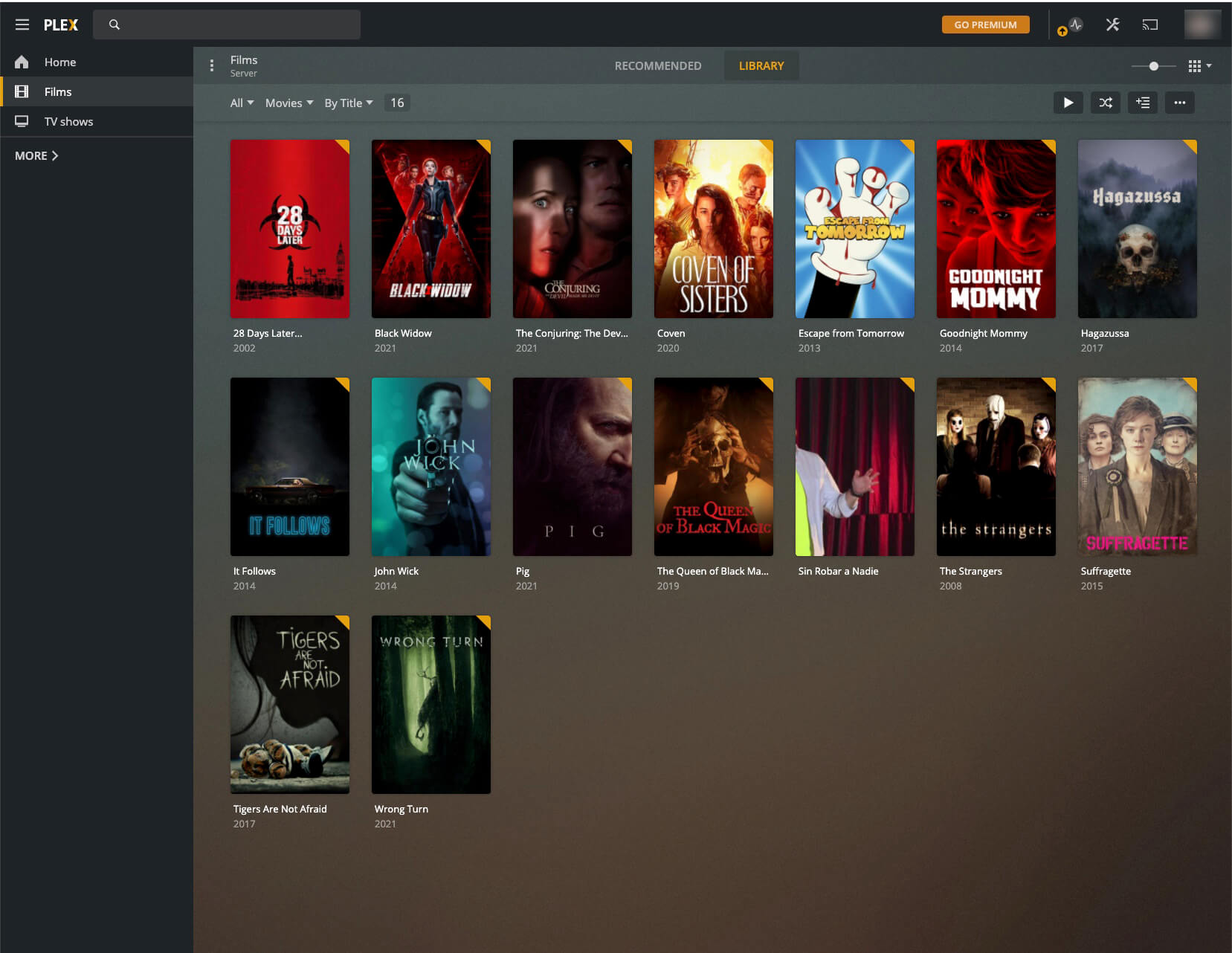Image resolution: width=1232 pixels, height=953 pixels.
Task: Click the search magnifier icon
Action: [115, 25]
